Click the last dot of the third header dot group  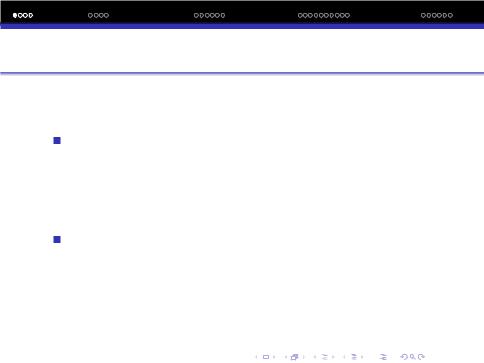[223, 15]
